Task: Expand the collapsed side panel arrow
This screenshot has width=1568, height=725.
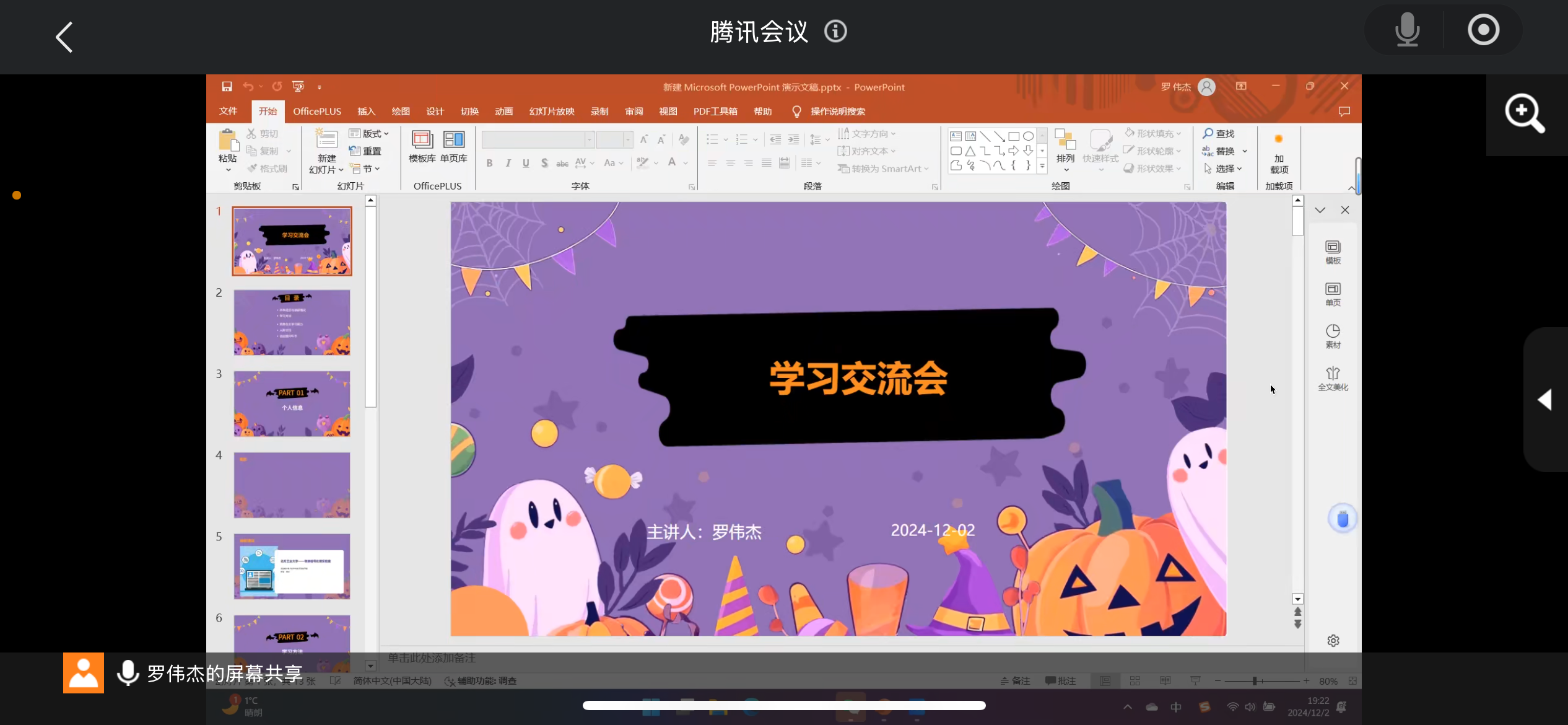Action: click(x=1545, y=400)
